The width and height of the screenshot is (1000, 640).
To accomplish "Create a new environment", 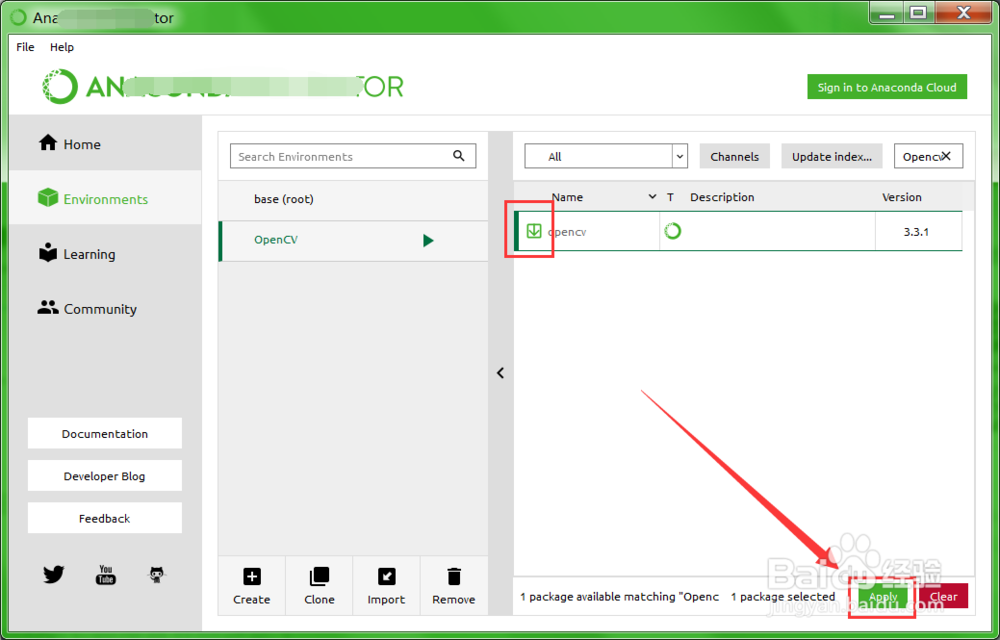I will coord(251,586).
